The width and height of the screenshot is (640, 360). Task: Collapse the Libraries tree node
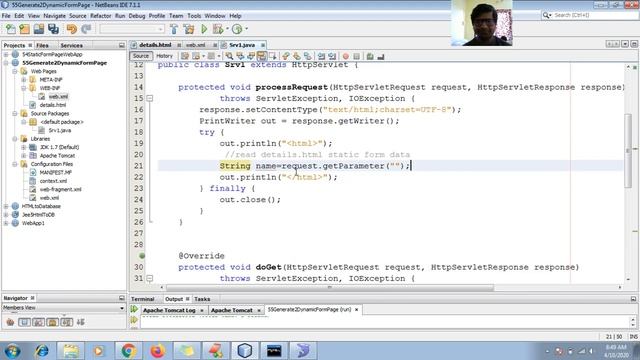pos(15,139)
